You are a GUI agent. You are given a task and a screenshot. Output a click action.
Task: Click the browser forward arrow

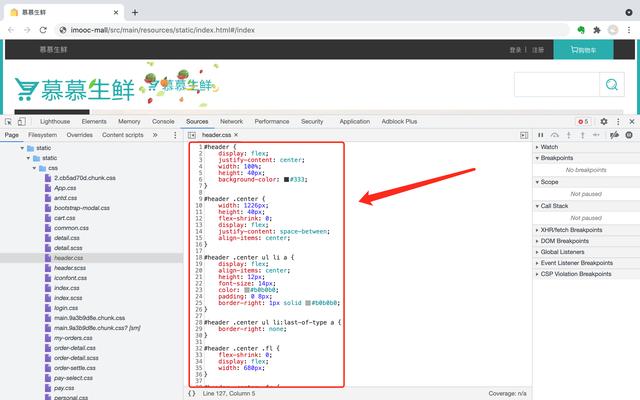tap(27, 30)
